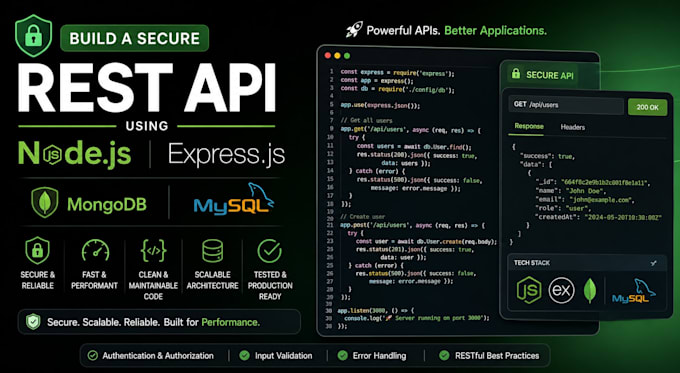
Task: Click the Tech Stack panel title
Action: click(532, 263)
